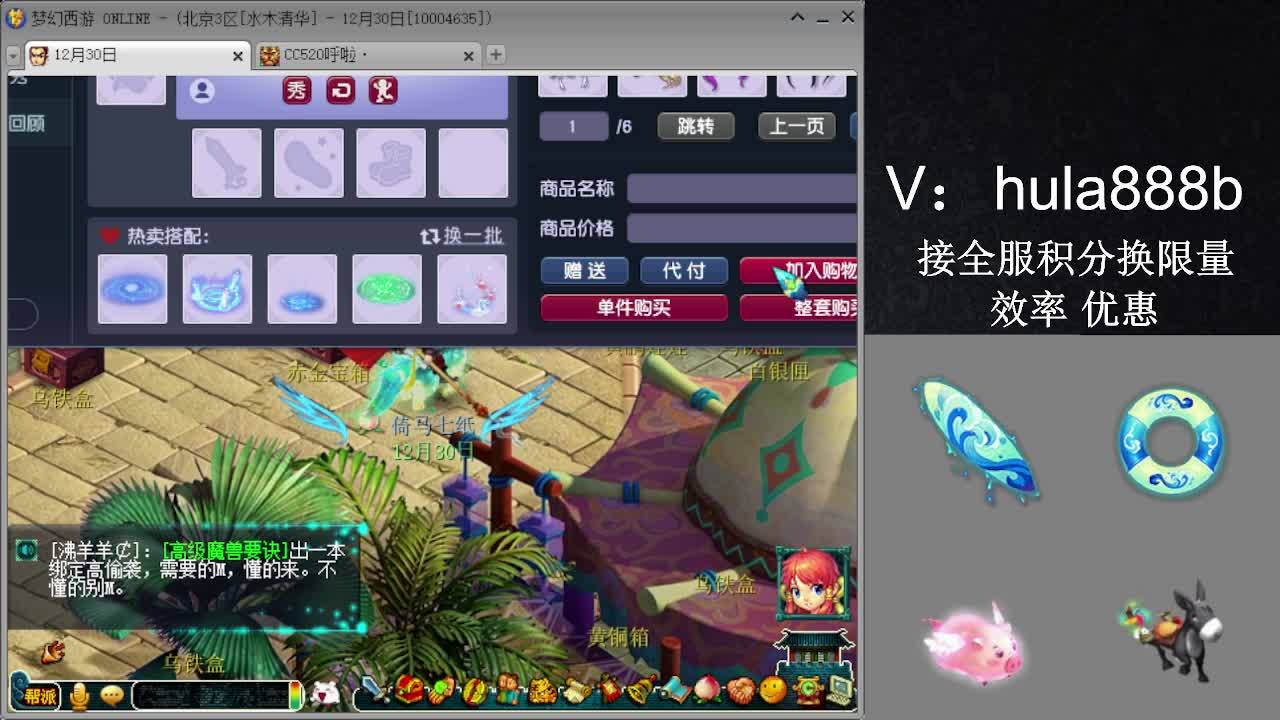The image size is (1280, 720).
Task: Click the rotate character icon beside 秀
Action: point(341,91)
